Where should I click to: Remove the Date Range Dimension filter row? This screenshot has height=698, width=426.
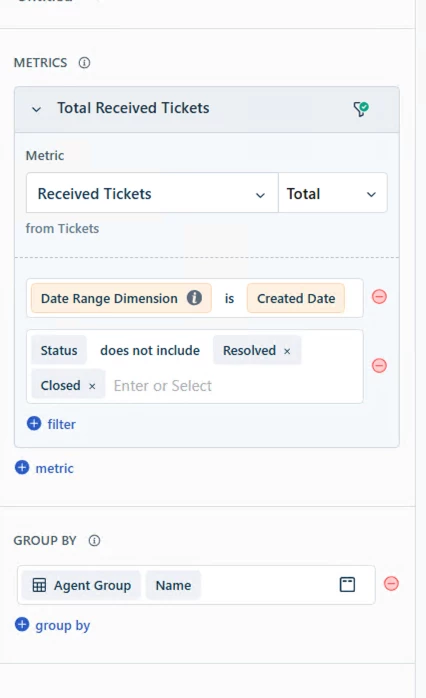point(379,297)
